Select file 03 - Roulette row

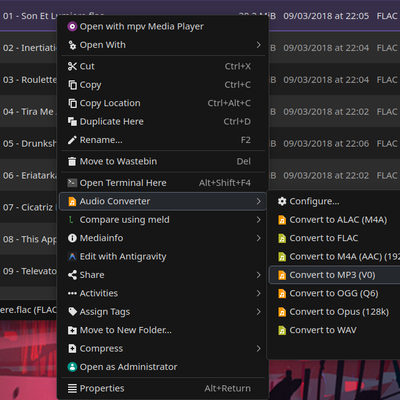tap(29, 80)
